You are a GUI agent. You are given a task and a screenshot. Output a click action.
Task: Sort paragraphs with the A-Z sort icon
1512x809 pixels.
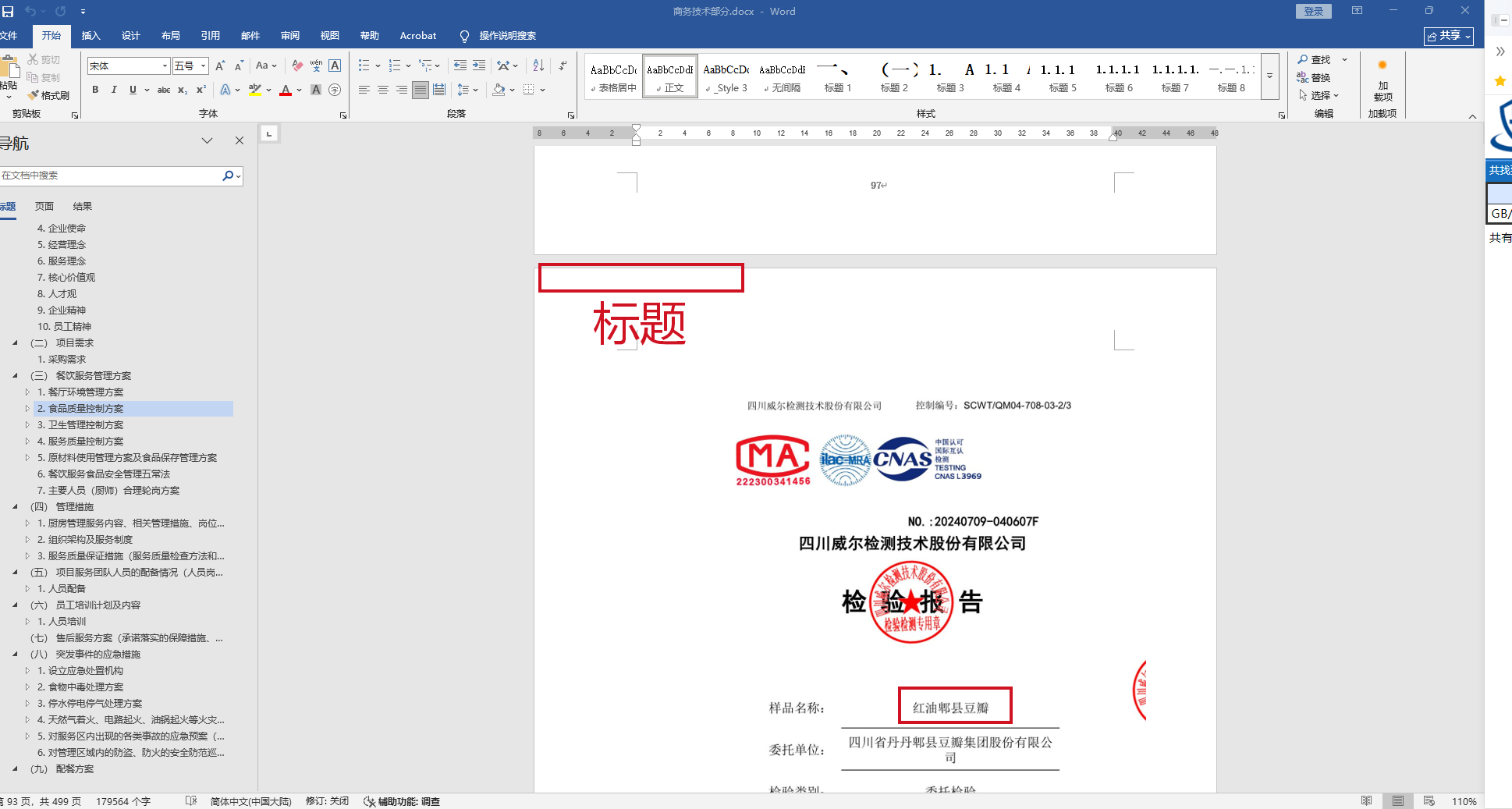point(538,66)
